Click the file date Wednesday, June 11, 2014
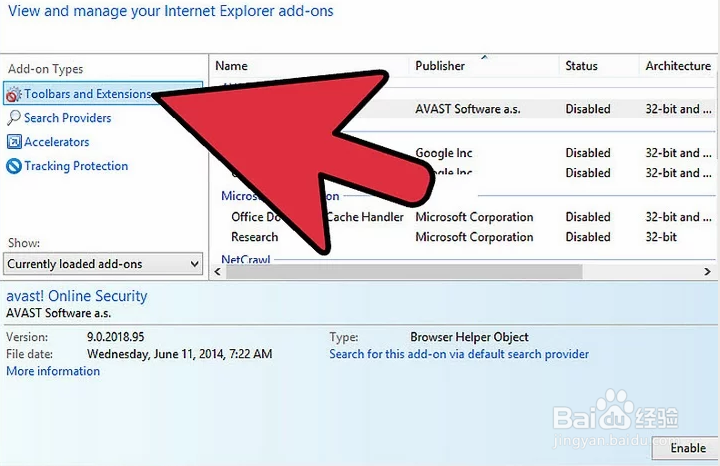The height and width of the screenshot is (466, 720). click(180, 354)
